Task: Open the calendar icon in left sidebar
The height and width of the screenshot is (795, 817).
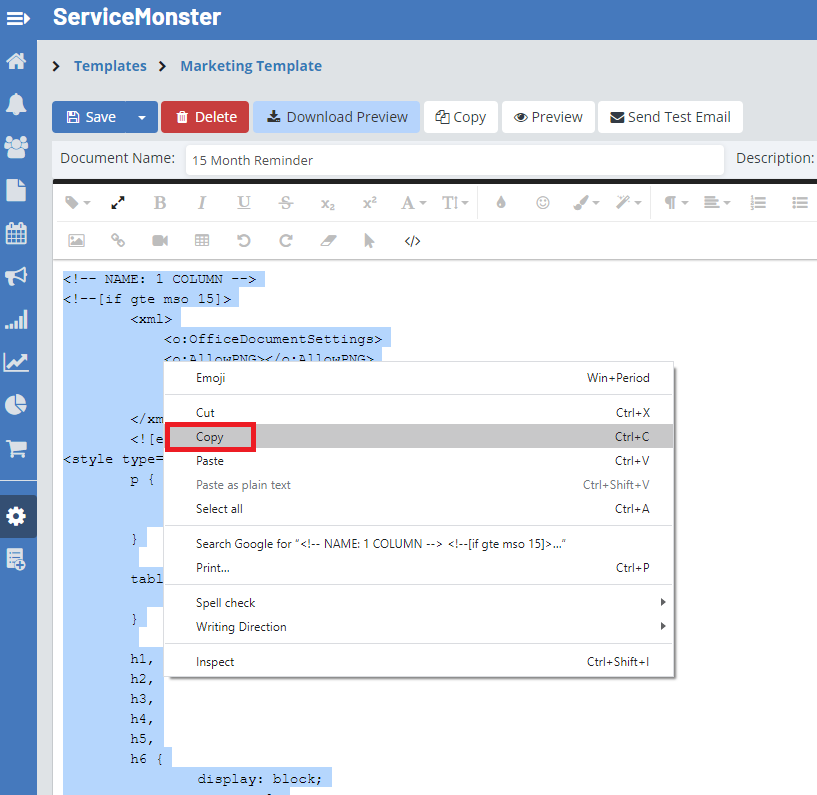Action: pyautogui.click(x=16, y=233)
